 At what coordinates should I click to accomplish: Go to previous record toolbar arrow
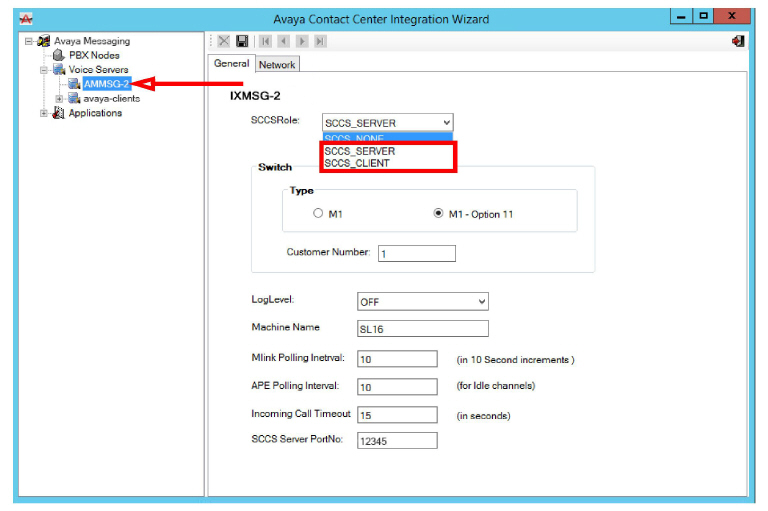click(x=284, y=42)
